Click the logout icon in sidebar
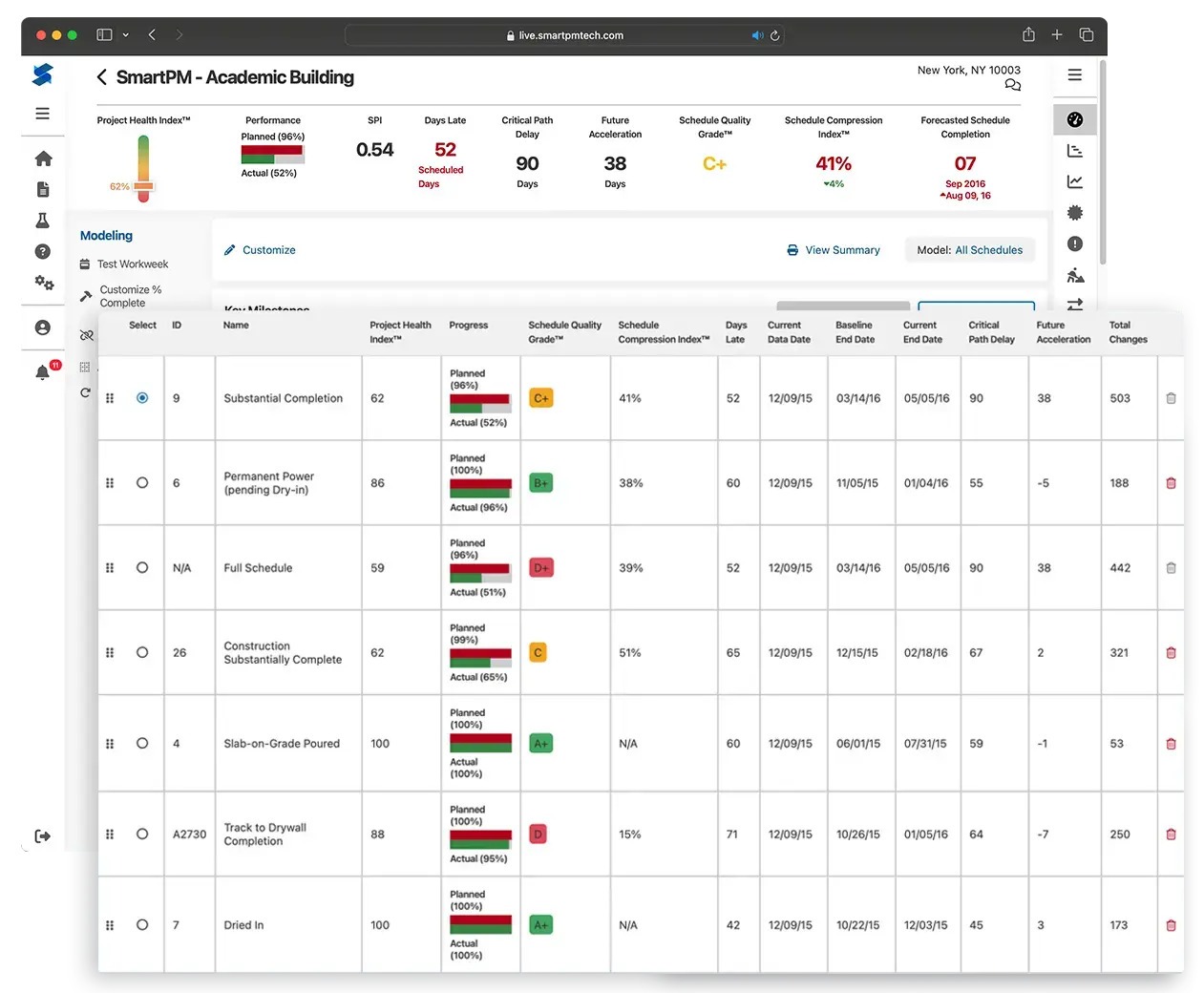The width and height of the screenshot is (1204, 993). click(43, 836)
